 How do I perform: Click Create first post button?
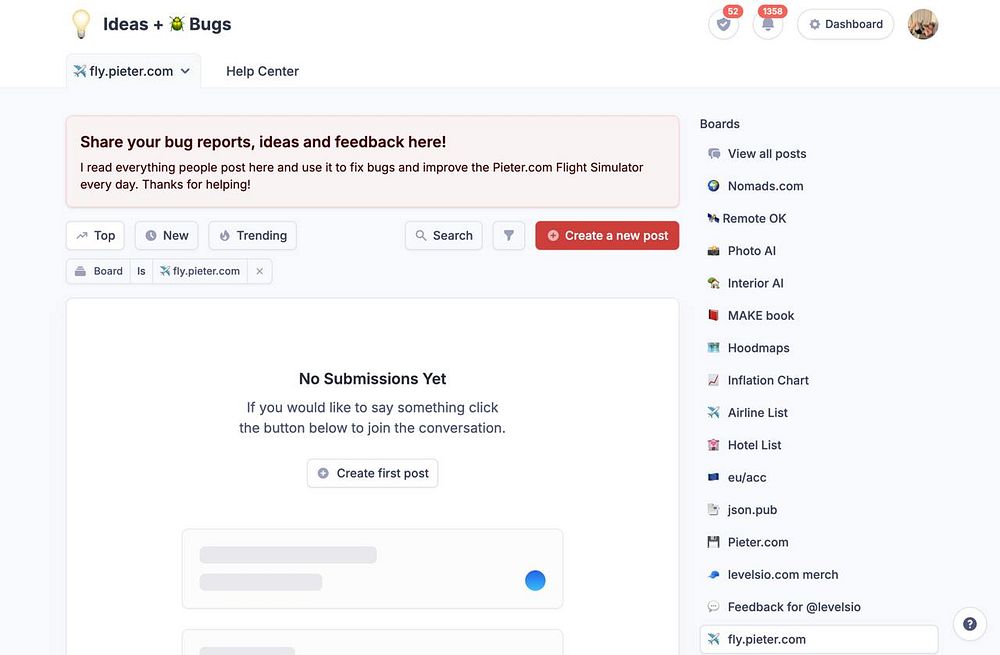pyautogui.click(x=372, y=473)
